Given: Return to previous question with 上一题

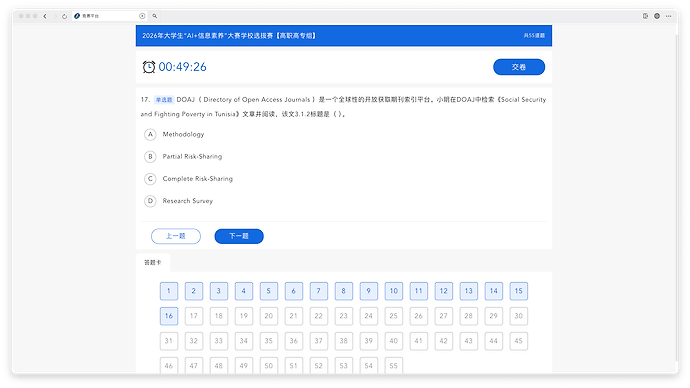Looking at the screenshot, I should tap(176, 236).
